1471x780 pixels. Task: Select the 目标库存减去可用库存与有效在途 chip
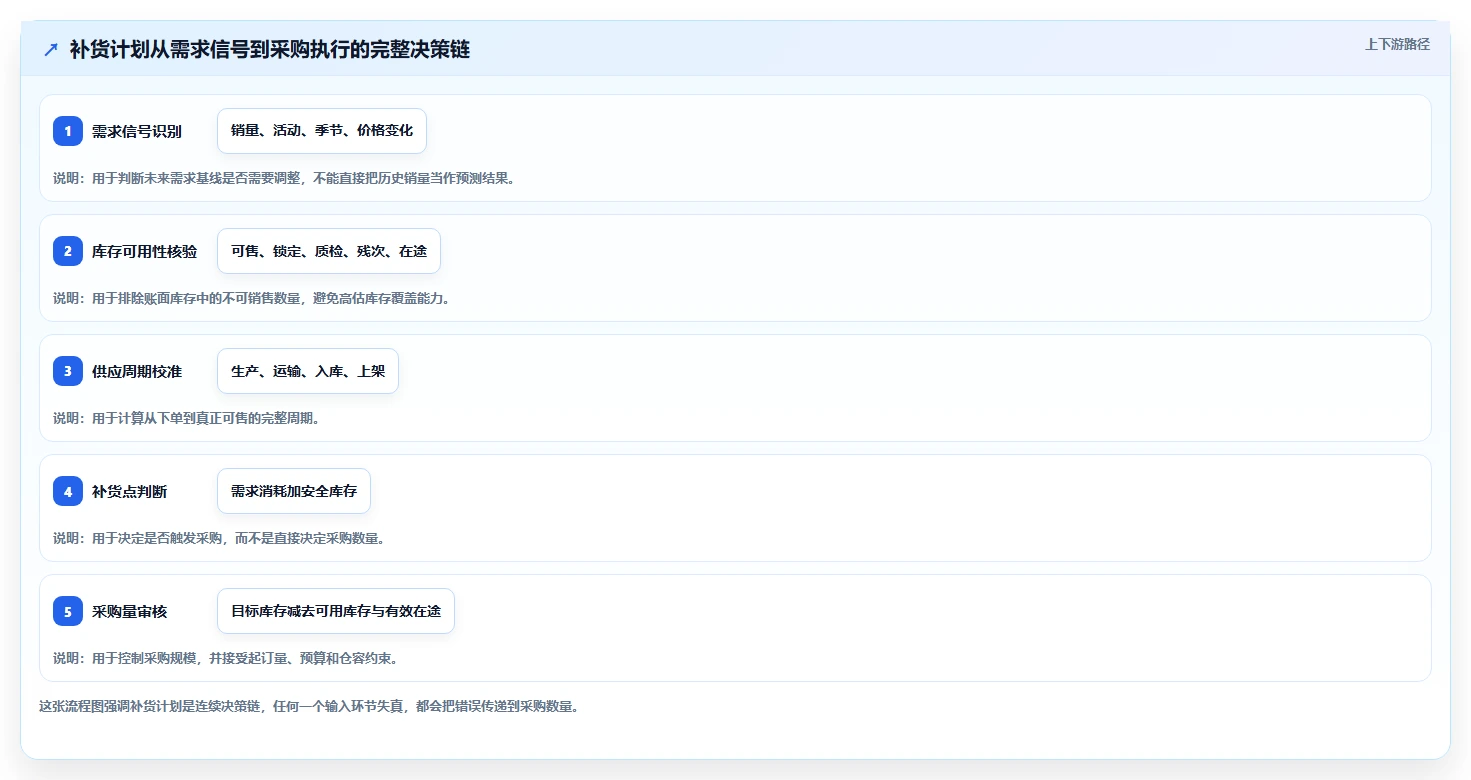pyautogui.click(x=336, y=611)
